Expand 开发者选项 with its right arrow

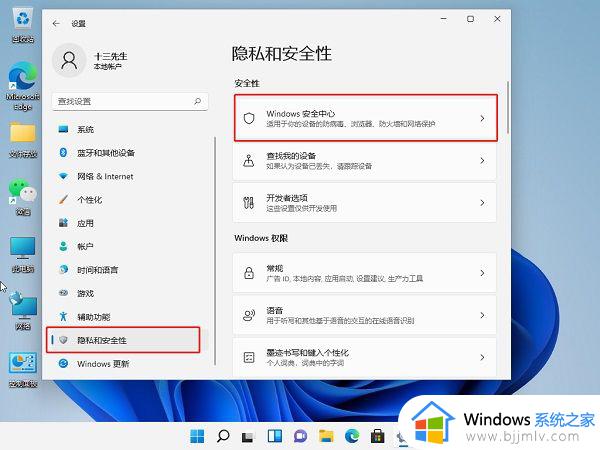(x=482, y=202)
